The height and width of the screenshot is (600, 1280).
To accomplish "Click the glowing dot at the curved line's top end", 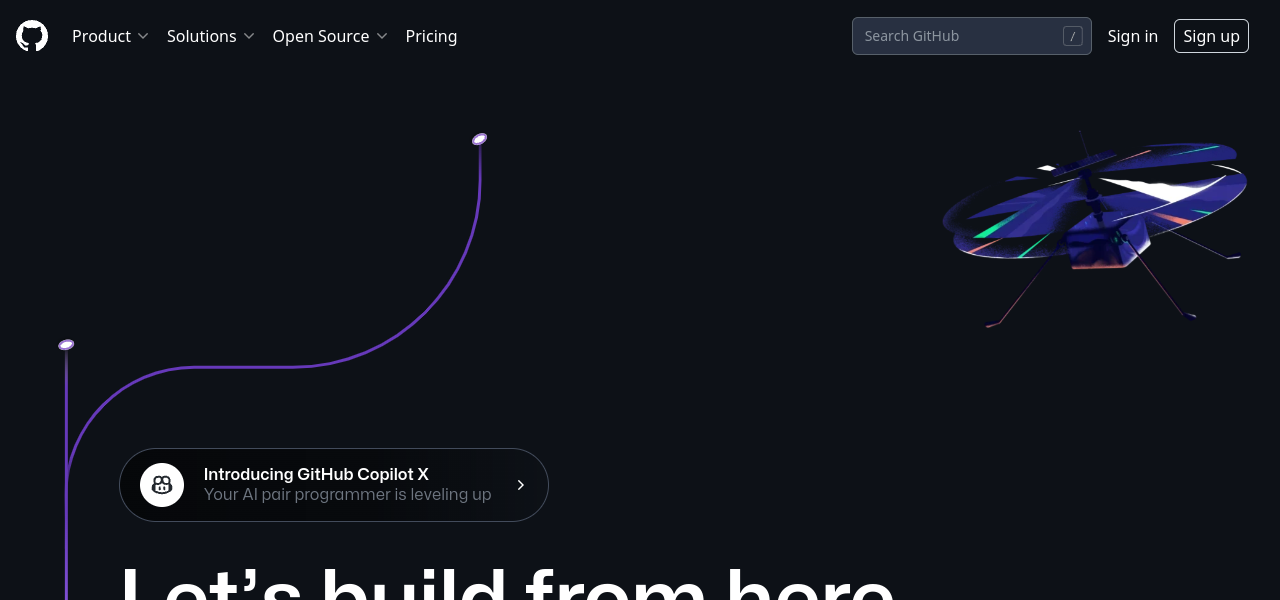I will (x=479, y=139).
